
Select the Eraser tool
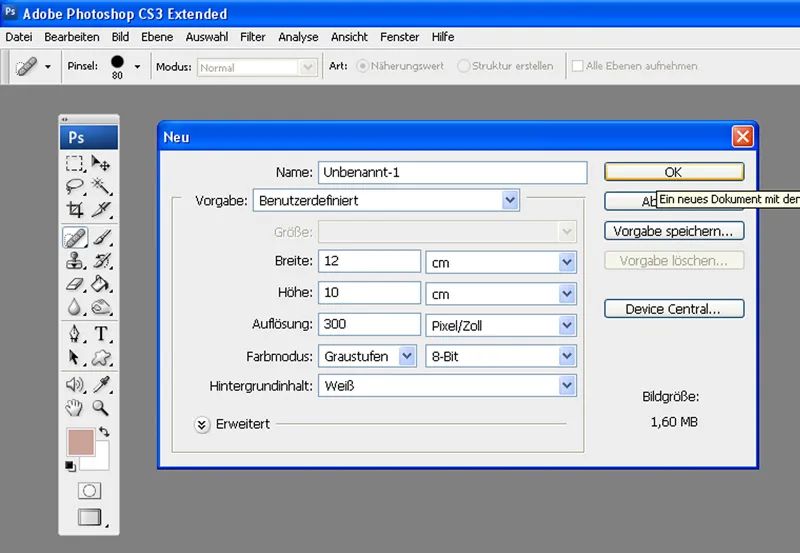coord(74,284)
